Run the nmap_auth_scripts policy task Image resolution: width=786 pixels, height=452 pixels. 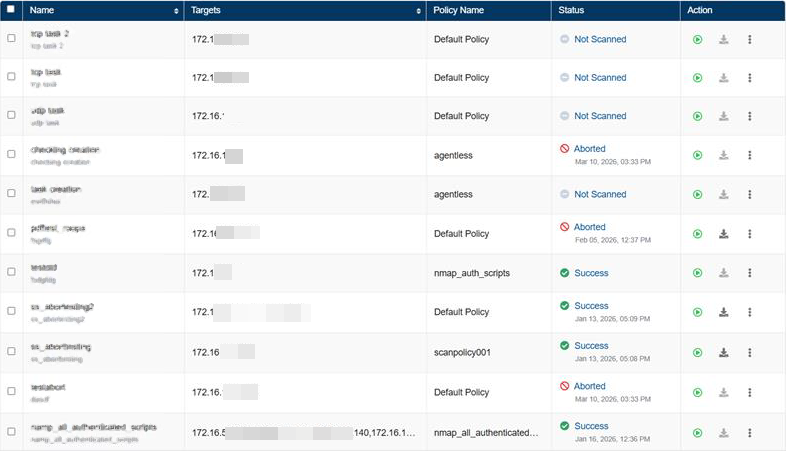coord(697,273)
